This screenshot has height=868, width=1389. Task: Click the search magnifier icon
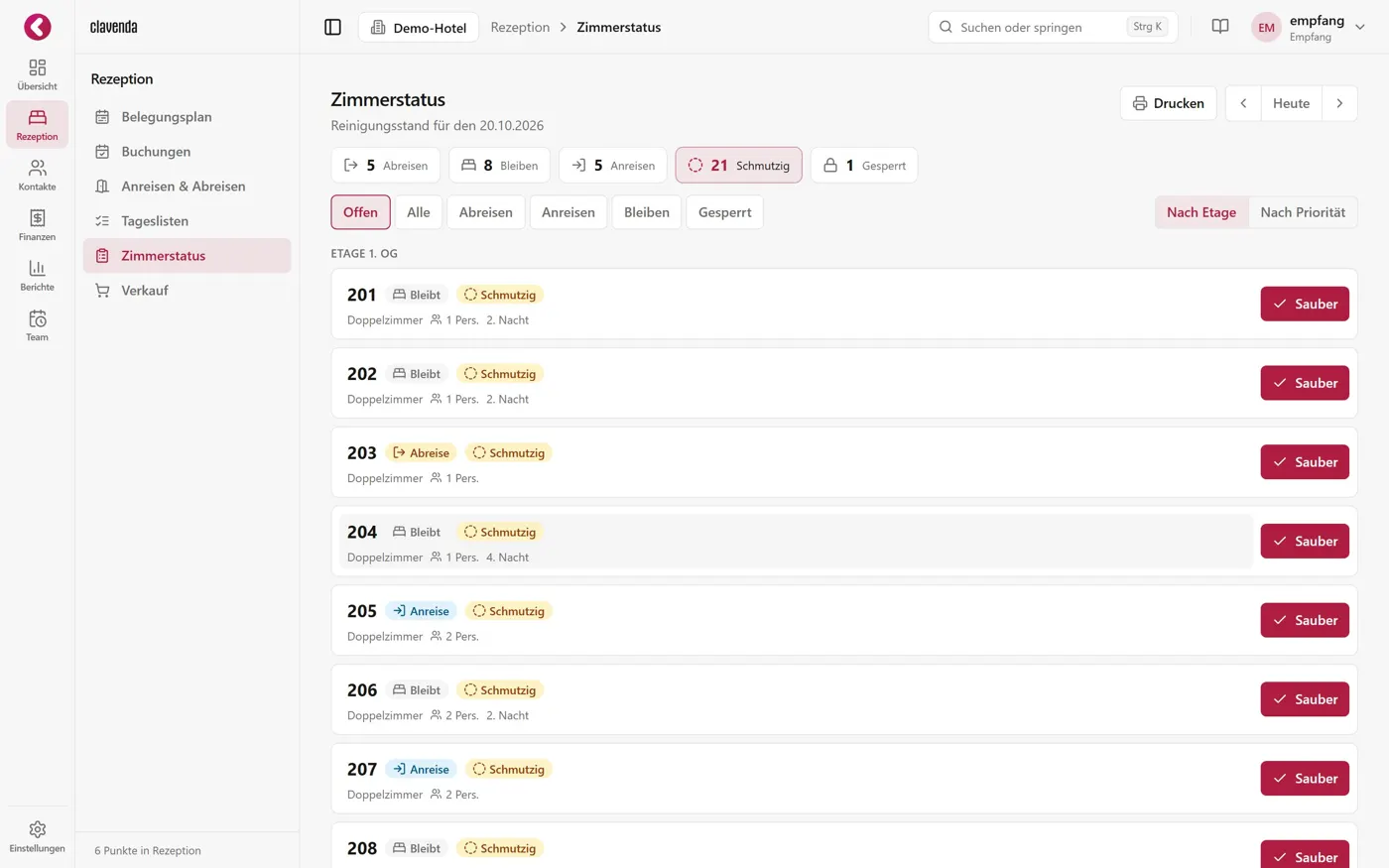[946, 27]
